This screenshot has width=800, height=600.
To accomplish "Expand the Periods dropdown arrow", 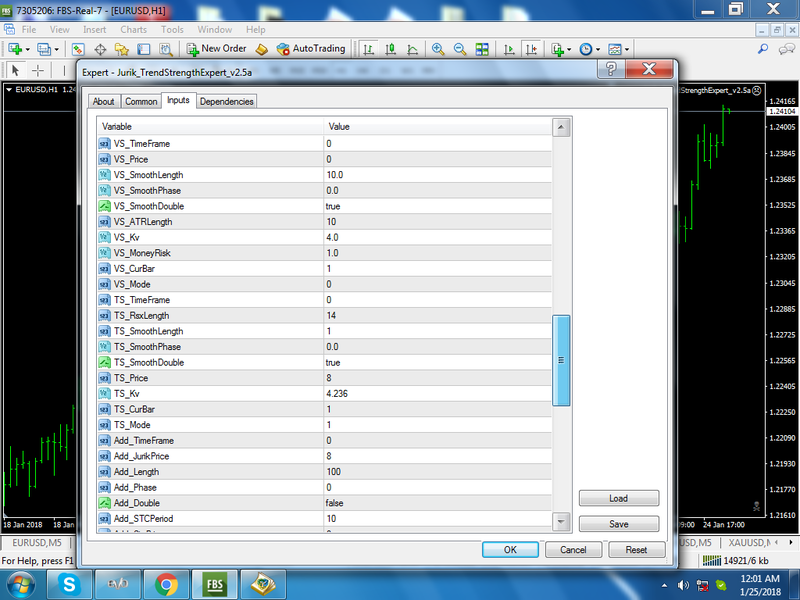I will click(x=597, y=49).
